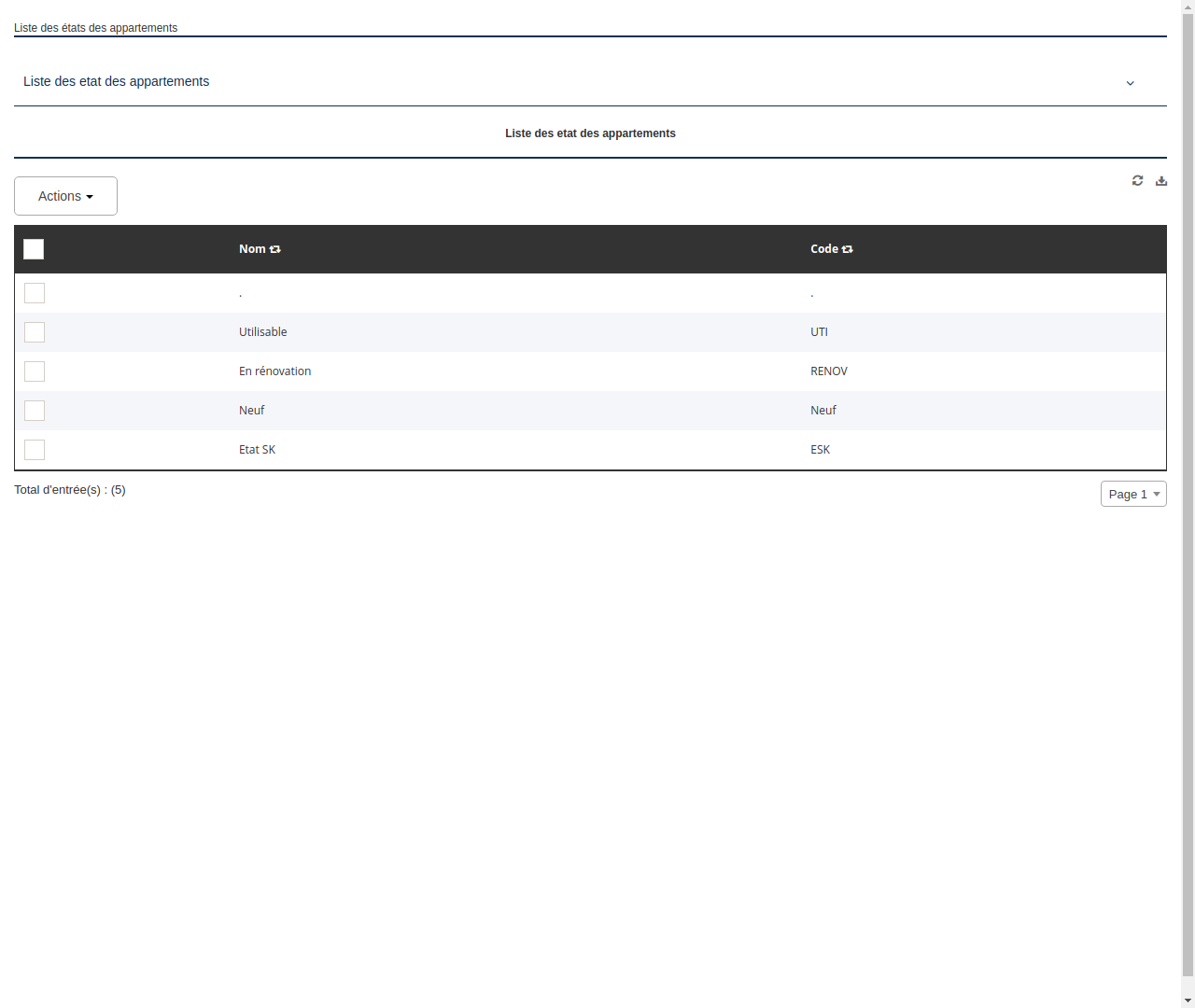Click the sort icon beside Code
This screenshot has width=1195, height=1008.
[847, 248]
